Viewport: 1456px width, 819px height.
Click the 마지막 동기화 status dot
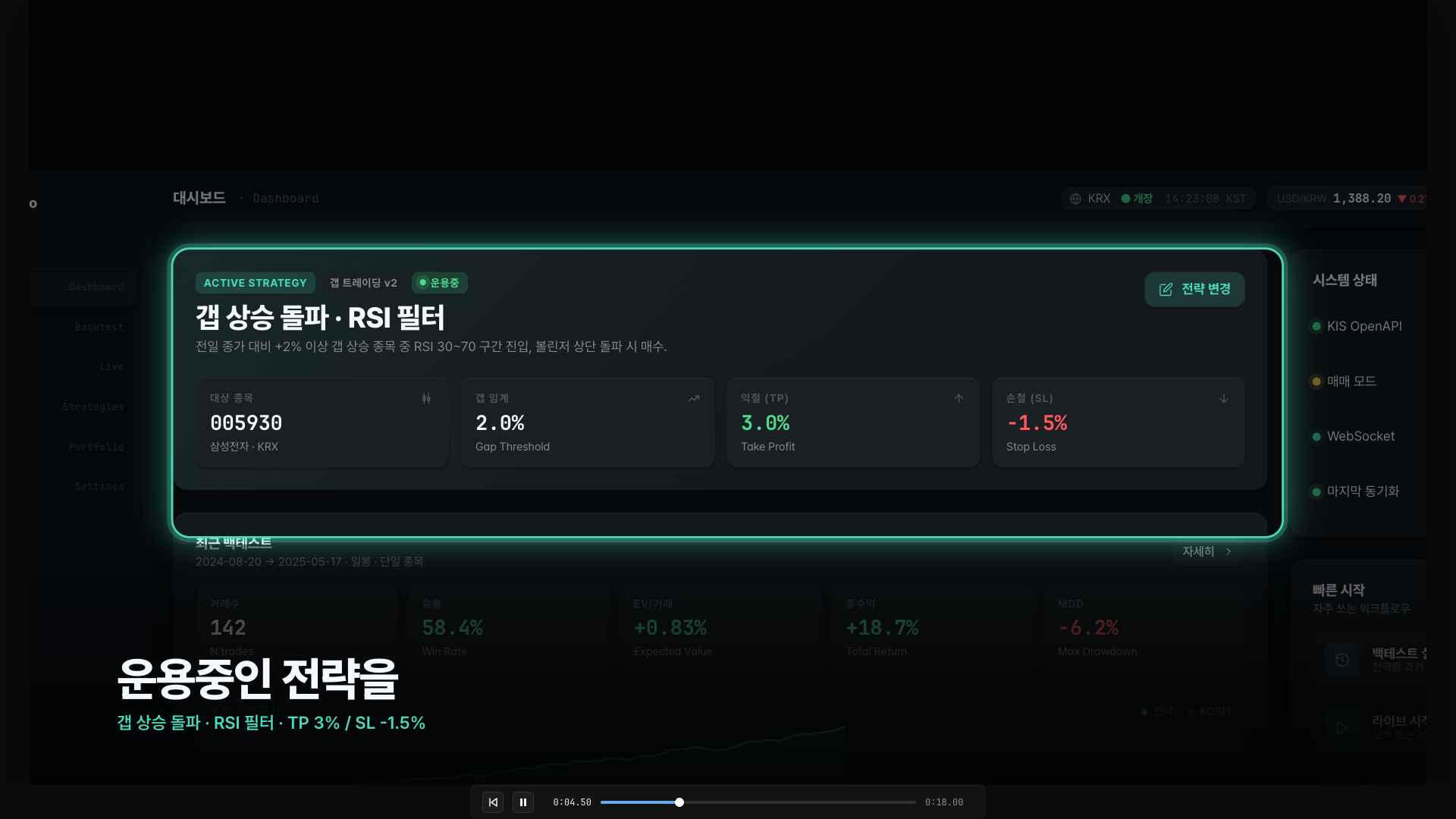click(x=1316, y=491)
